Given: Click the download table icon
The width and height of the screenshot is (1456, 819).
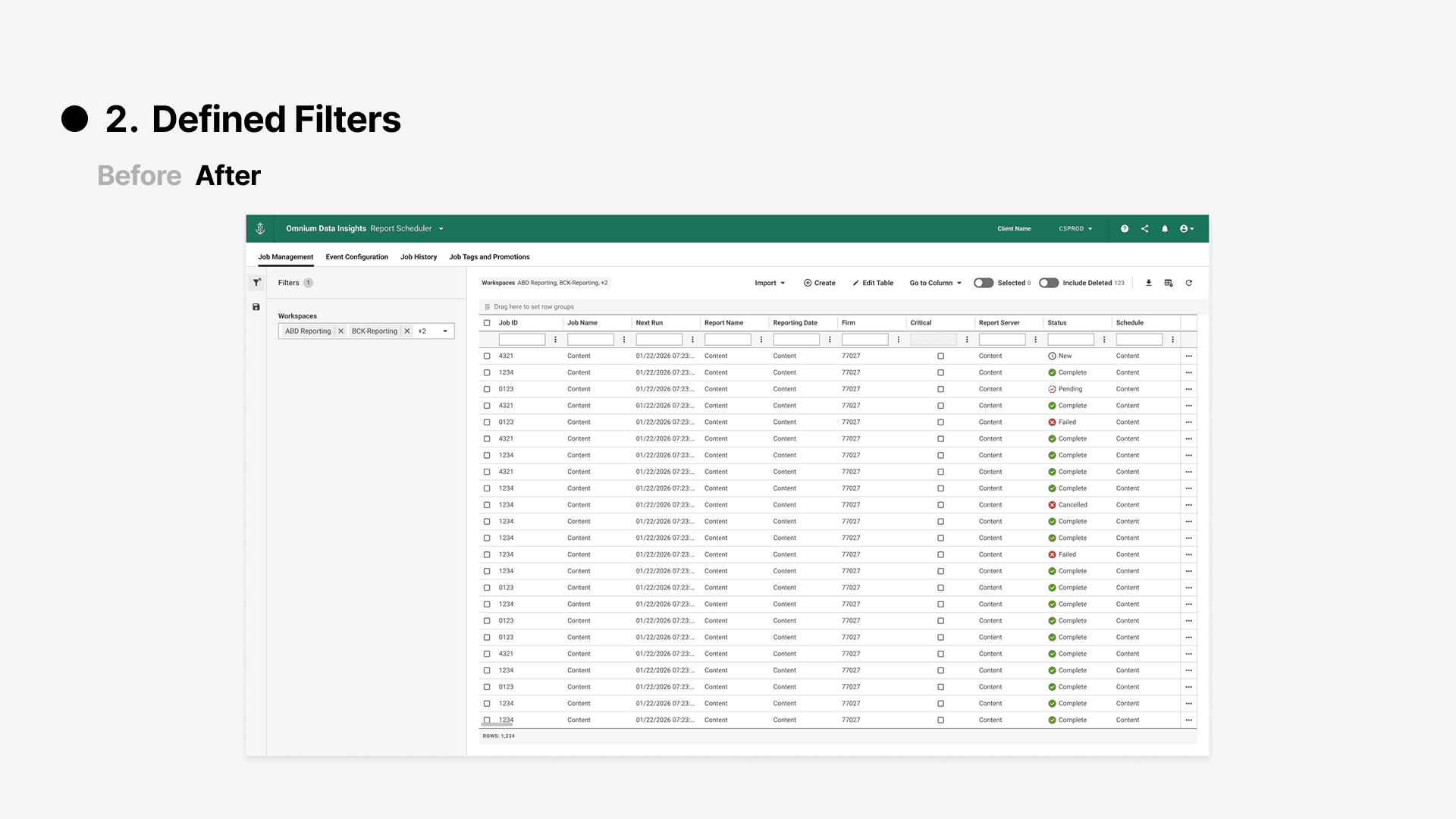Looking at the screenshot, I should [x=1148, y=283].
